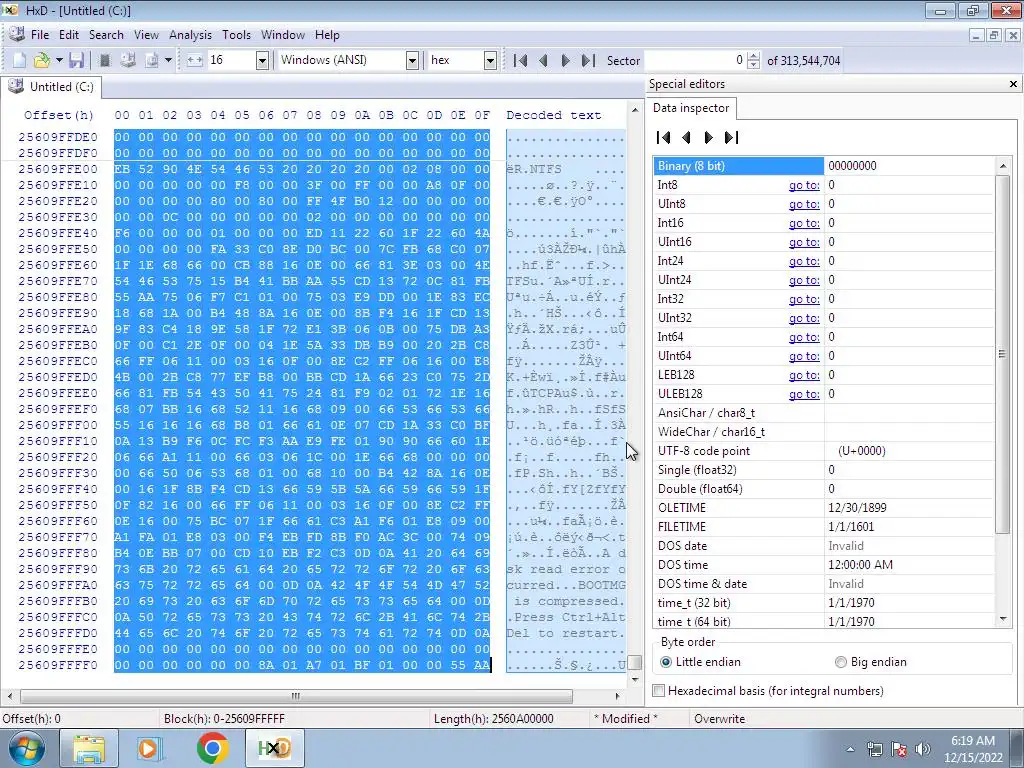The height and width of the screenshot is (768, 1024).
Task: Data inspector: go to next byte icon
Action: coord(709,137)
